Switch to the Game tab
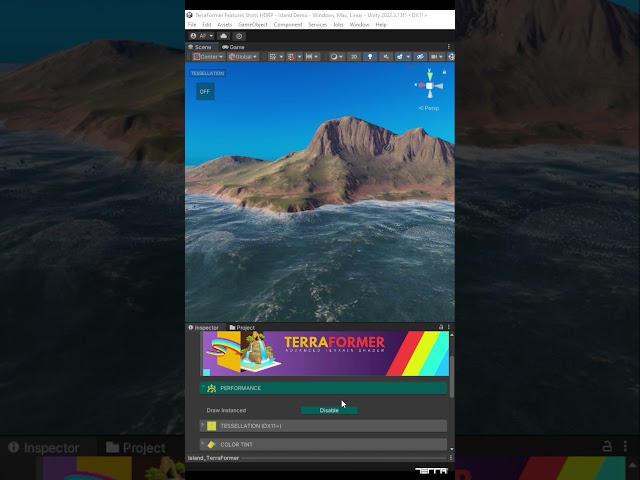640x480 pixels. tap(233, 47)
